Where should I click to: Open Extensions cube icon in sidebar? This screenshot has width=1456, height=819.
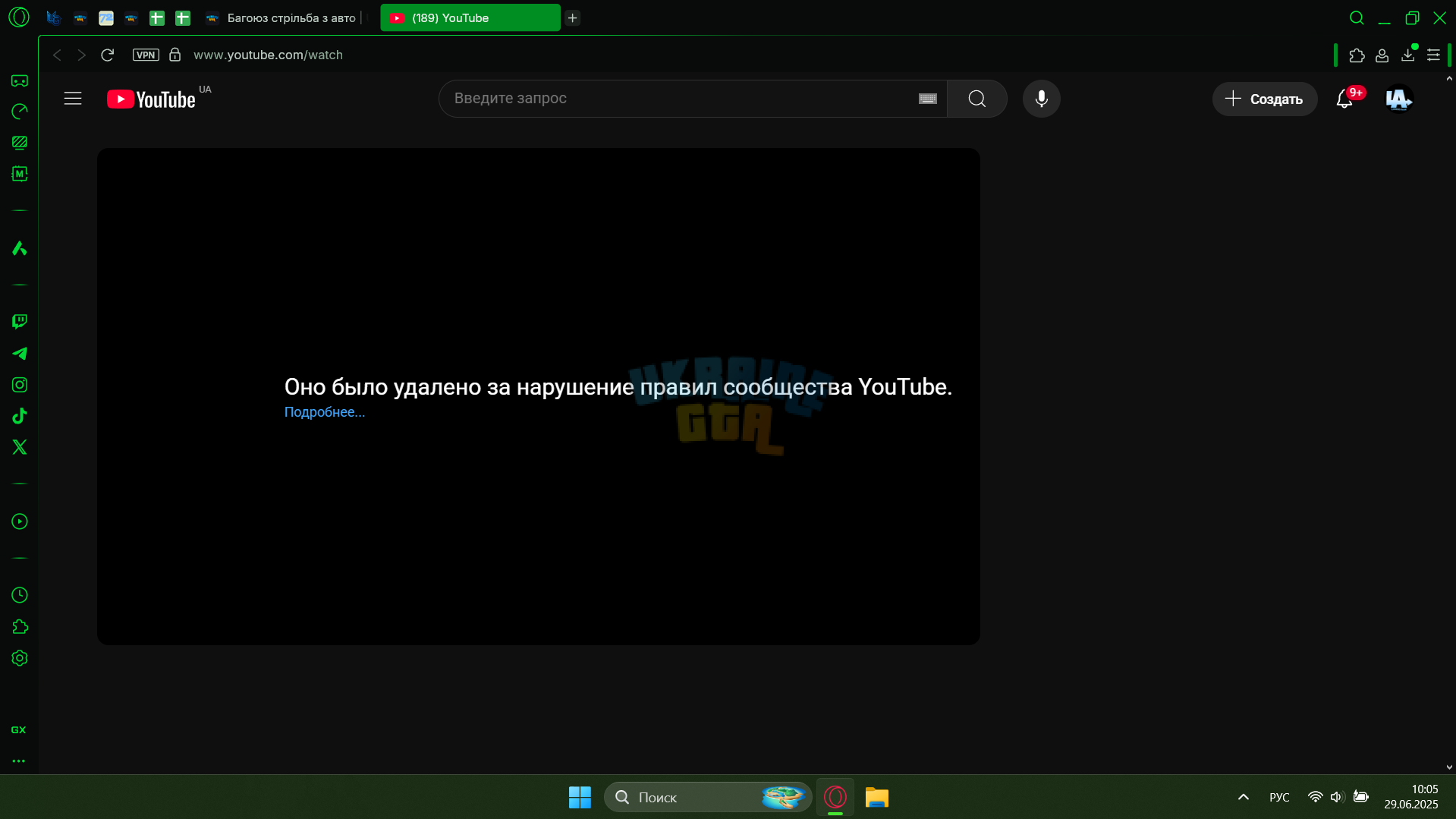pos(20,627)
